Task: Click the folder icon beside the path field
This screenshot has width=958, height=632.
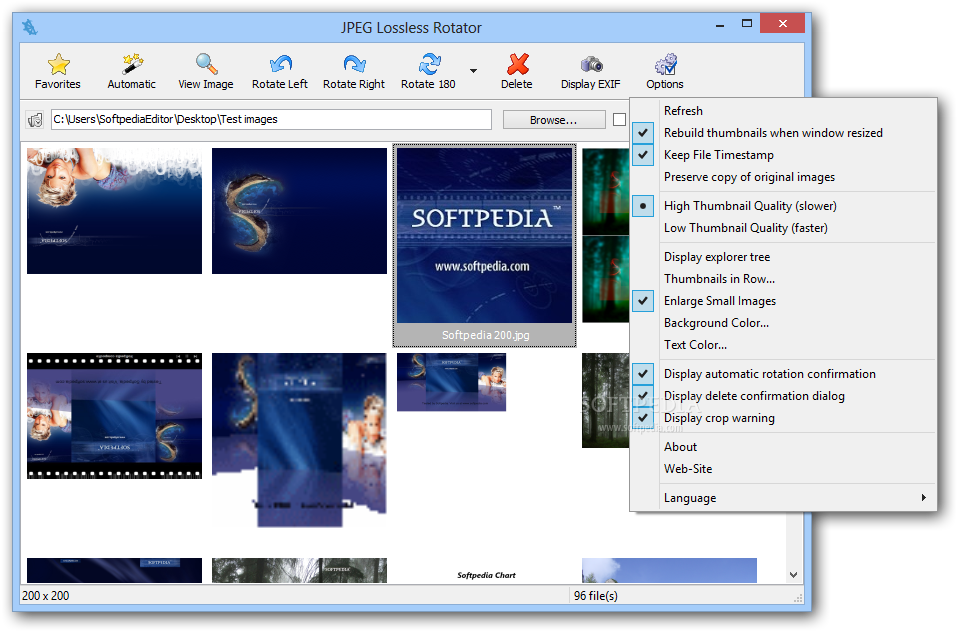Action: pyautogui.click(x=36, y=120)
